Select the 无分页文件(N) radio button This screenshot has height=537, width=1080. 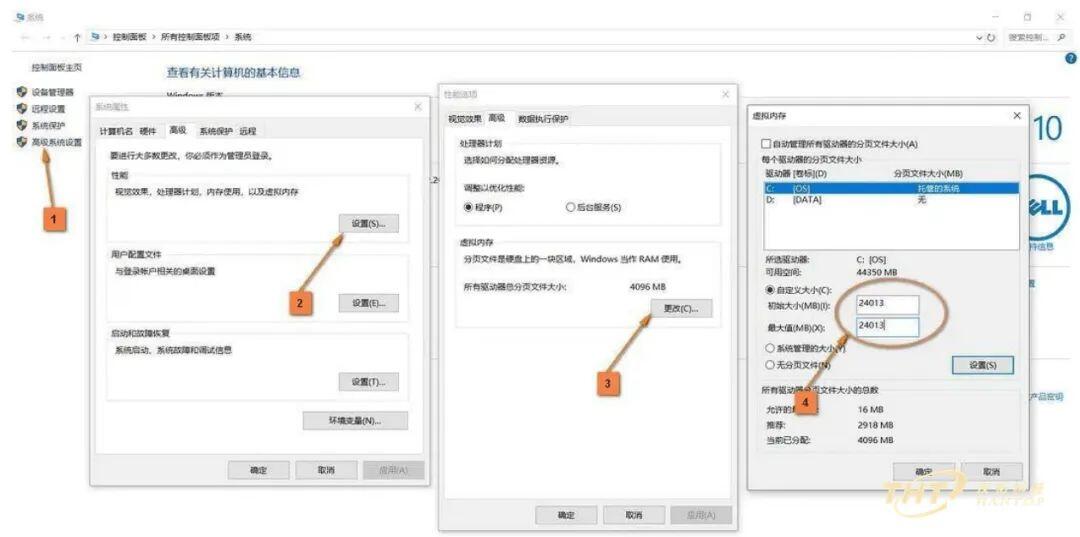tap(770, 365)
